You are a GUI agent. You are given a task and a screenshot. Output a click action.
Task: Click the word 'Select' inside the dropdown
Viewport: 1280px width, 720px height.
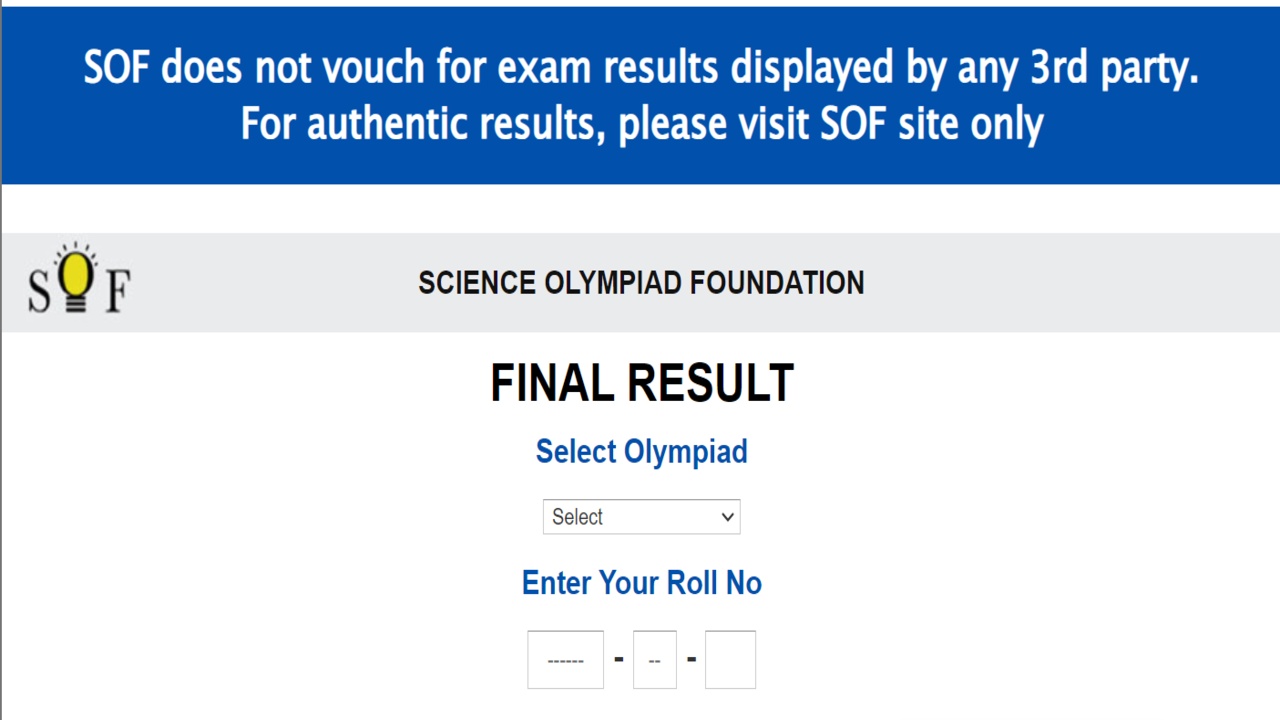pyautogui.click(x=577, y=517)
